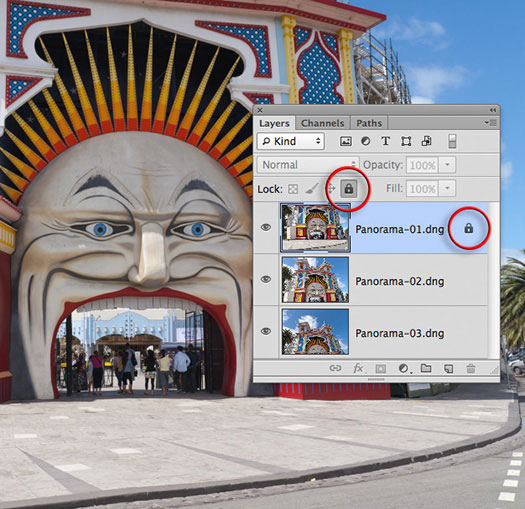The height and width of the screenshot is (509, 525).
Task: Close the Layers panel group
Action: point(260,110)
